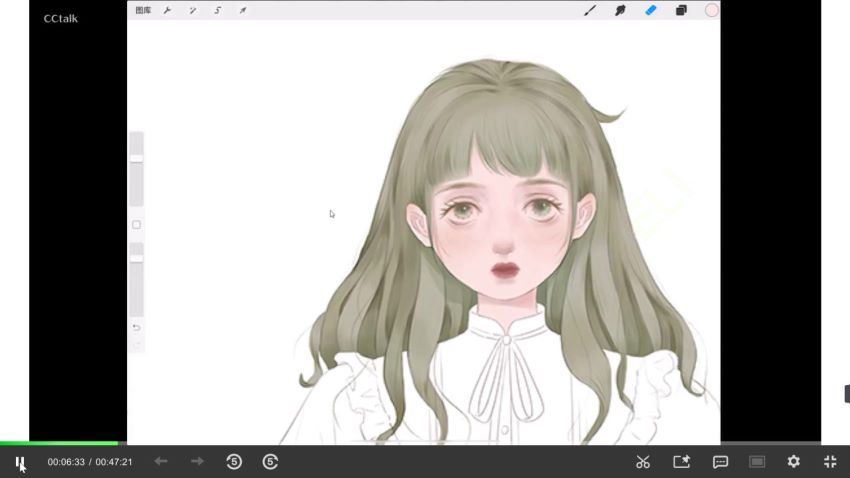Go to previous item with left arrow
Viewport: 850px width, 478px height.
coord(160,461)
